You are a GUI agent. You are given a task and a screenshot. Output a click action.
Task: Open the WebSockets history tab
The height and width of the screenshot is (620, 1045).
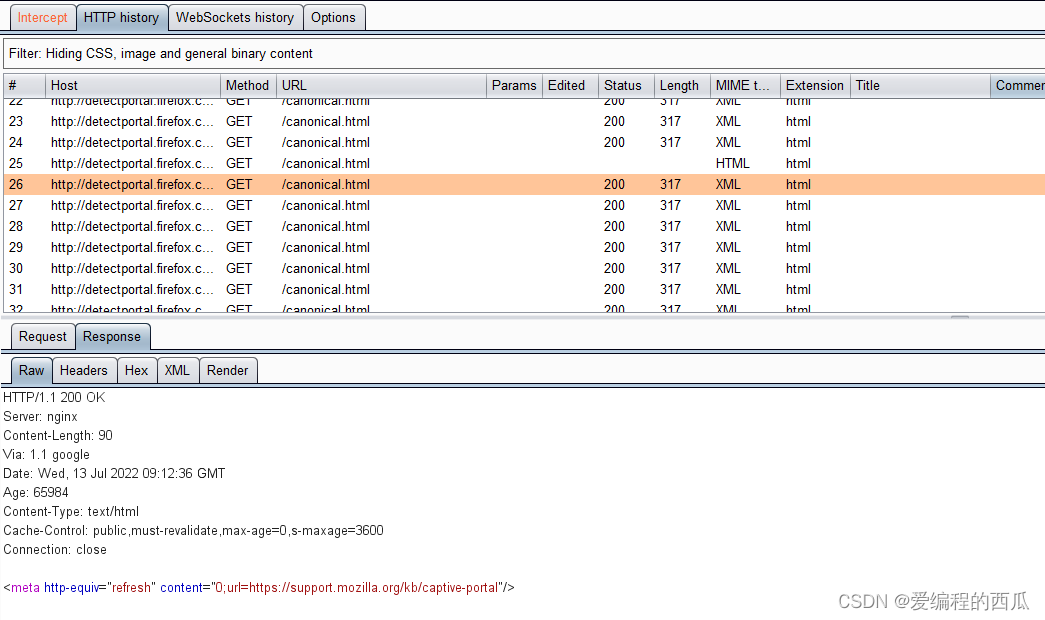[x=235, y=18]
